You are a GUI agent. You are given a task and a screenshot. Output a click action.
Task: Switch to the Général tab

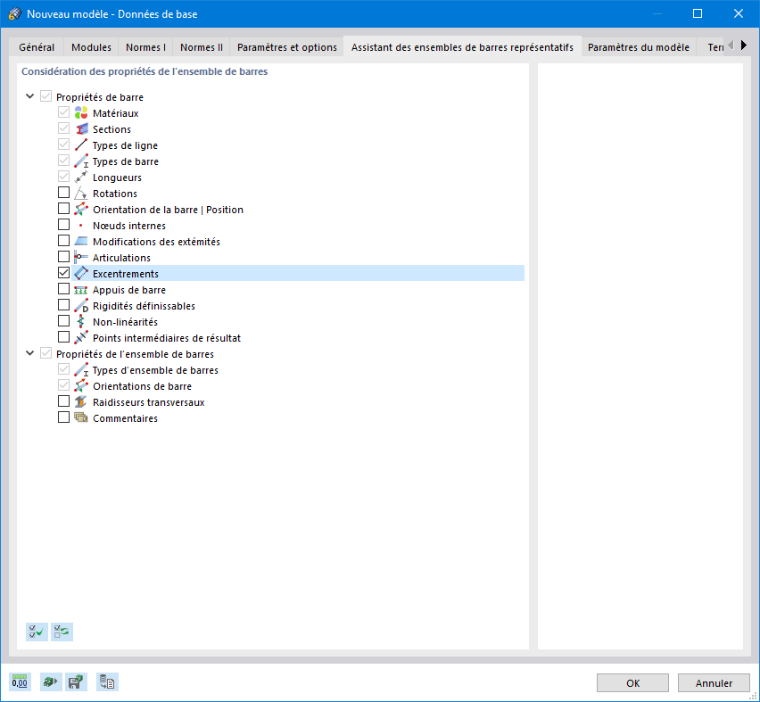tap(37, 47)
